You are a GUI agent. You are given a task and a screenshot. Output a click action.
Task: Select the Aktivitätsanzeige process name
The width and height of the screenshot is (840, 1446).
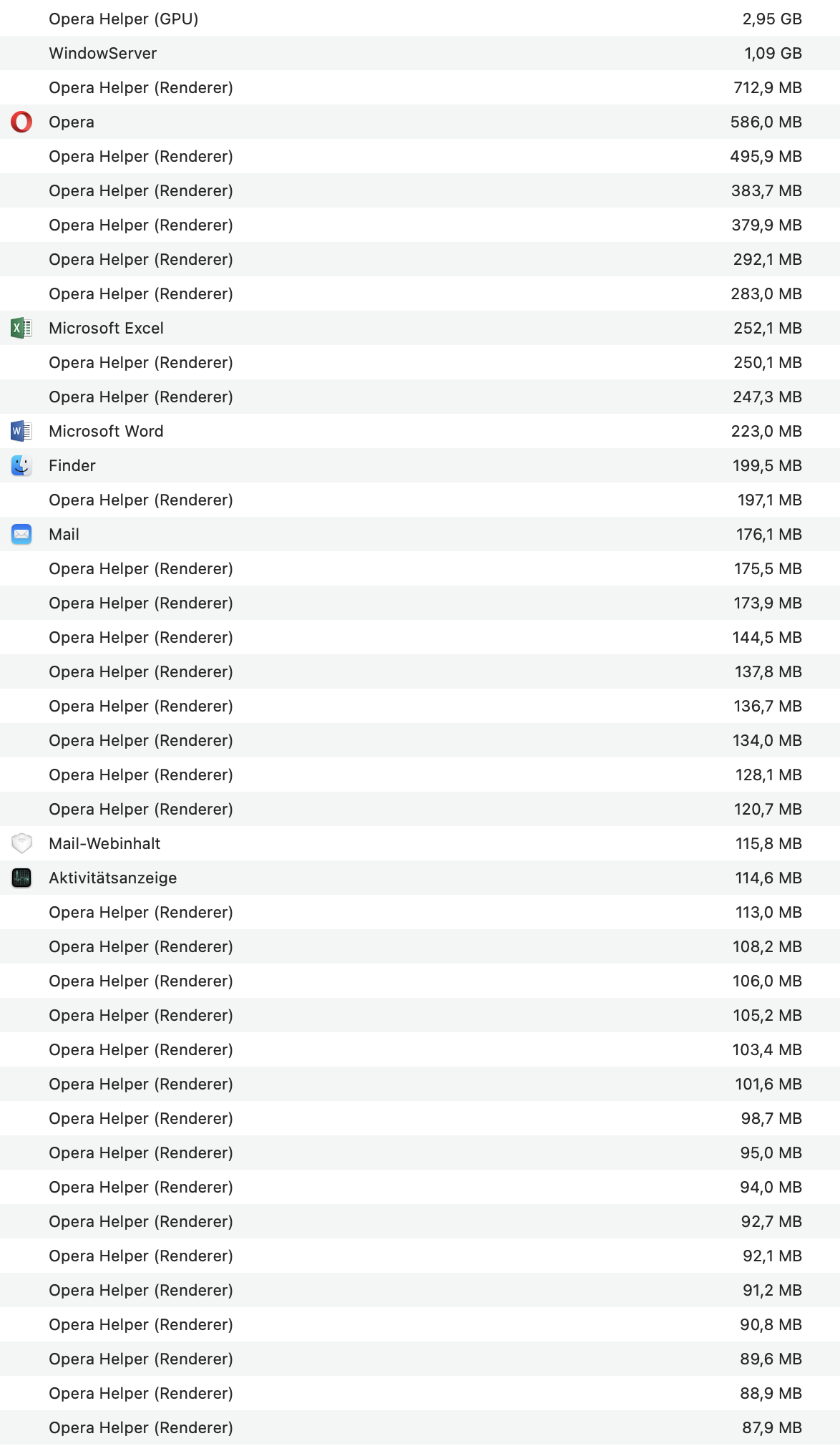(x=112, y=878)
